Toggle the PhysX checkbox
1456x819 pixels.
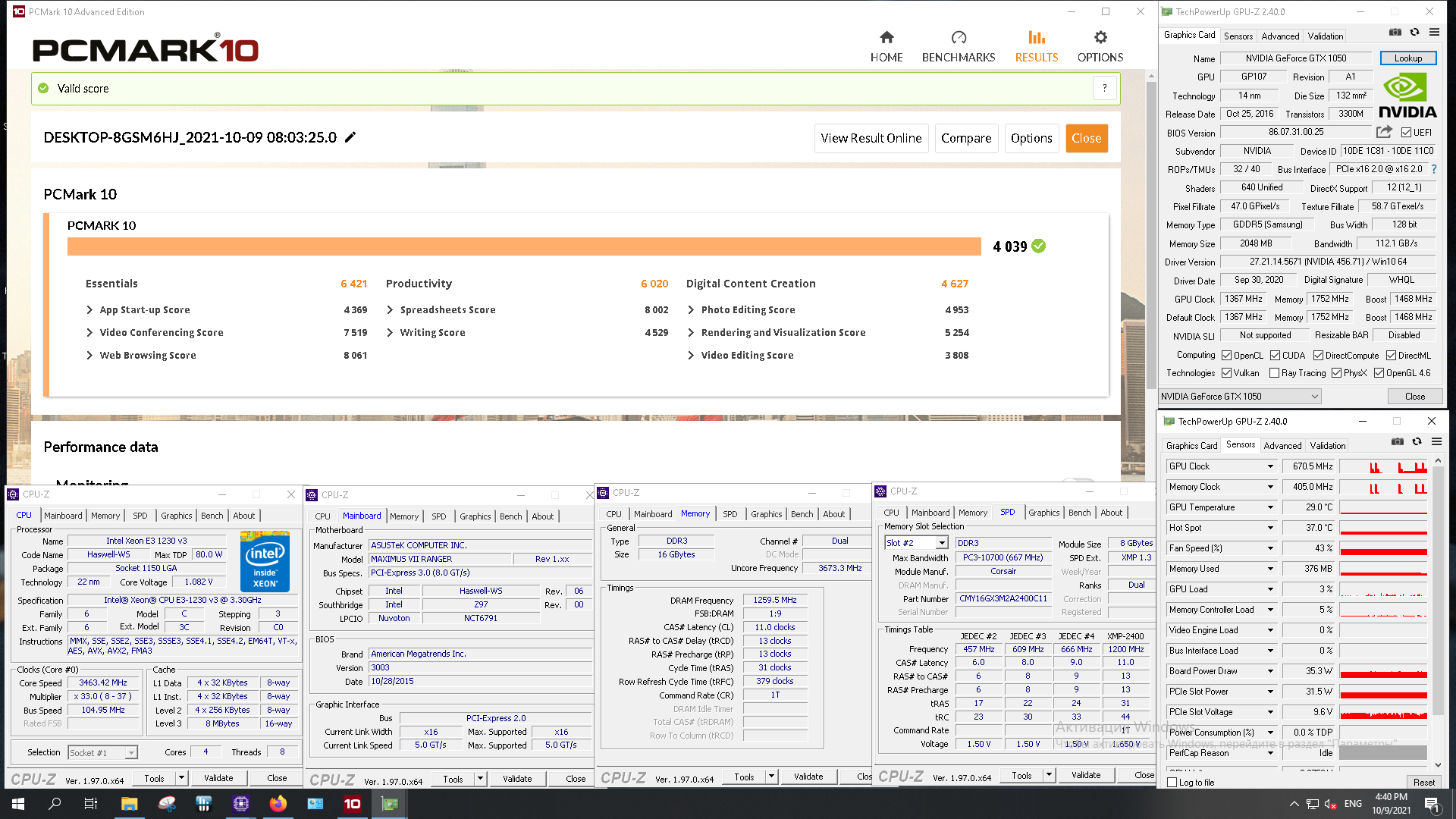pyautogui.click(x=1336, y=372)
